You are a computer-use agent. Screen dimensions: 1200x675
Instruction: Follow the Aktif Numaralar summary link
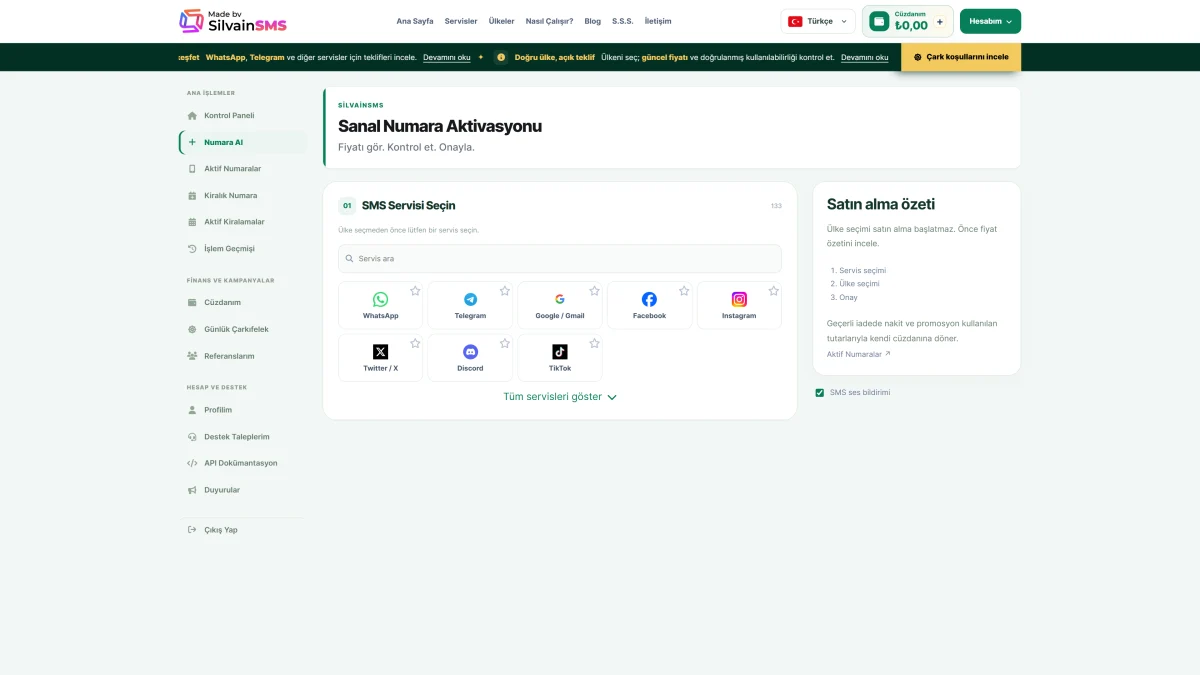tap(858, 354)
